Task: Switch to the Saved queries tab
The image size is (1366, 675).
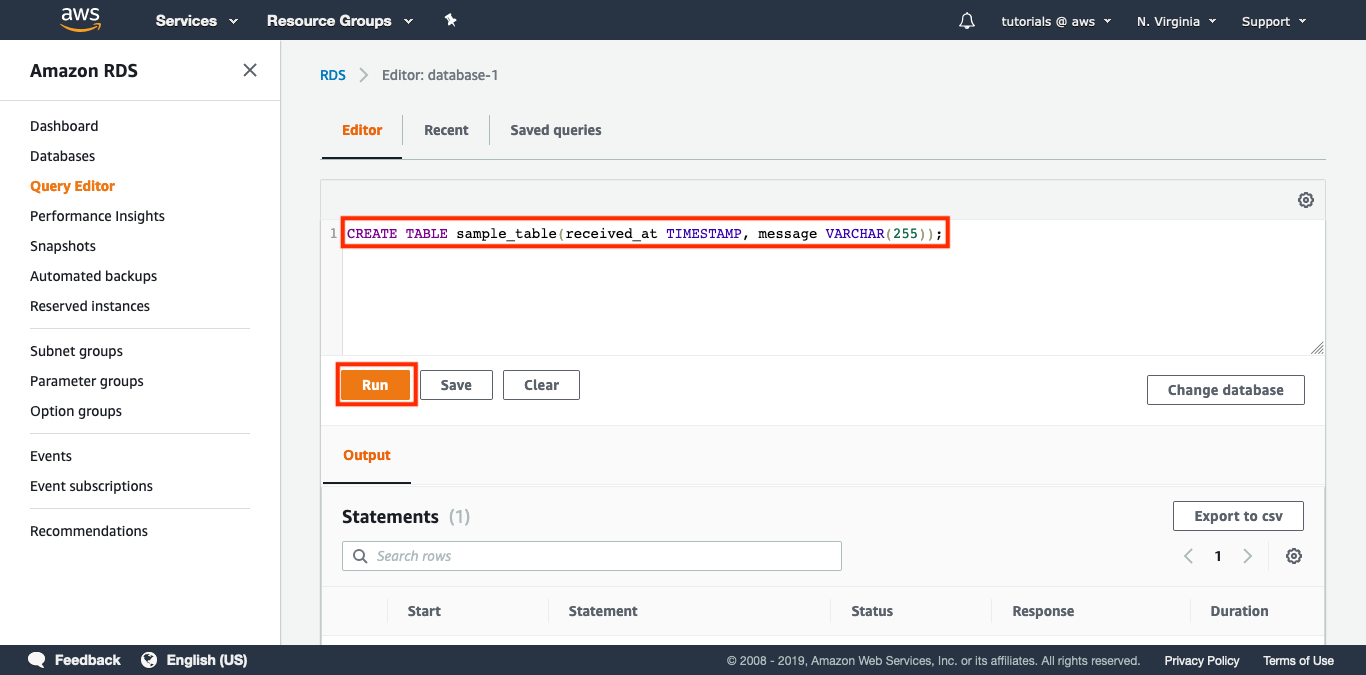Action: point(555,130)
